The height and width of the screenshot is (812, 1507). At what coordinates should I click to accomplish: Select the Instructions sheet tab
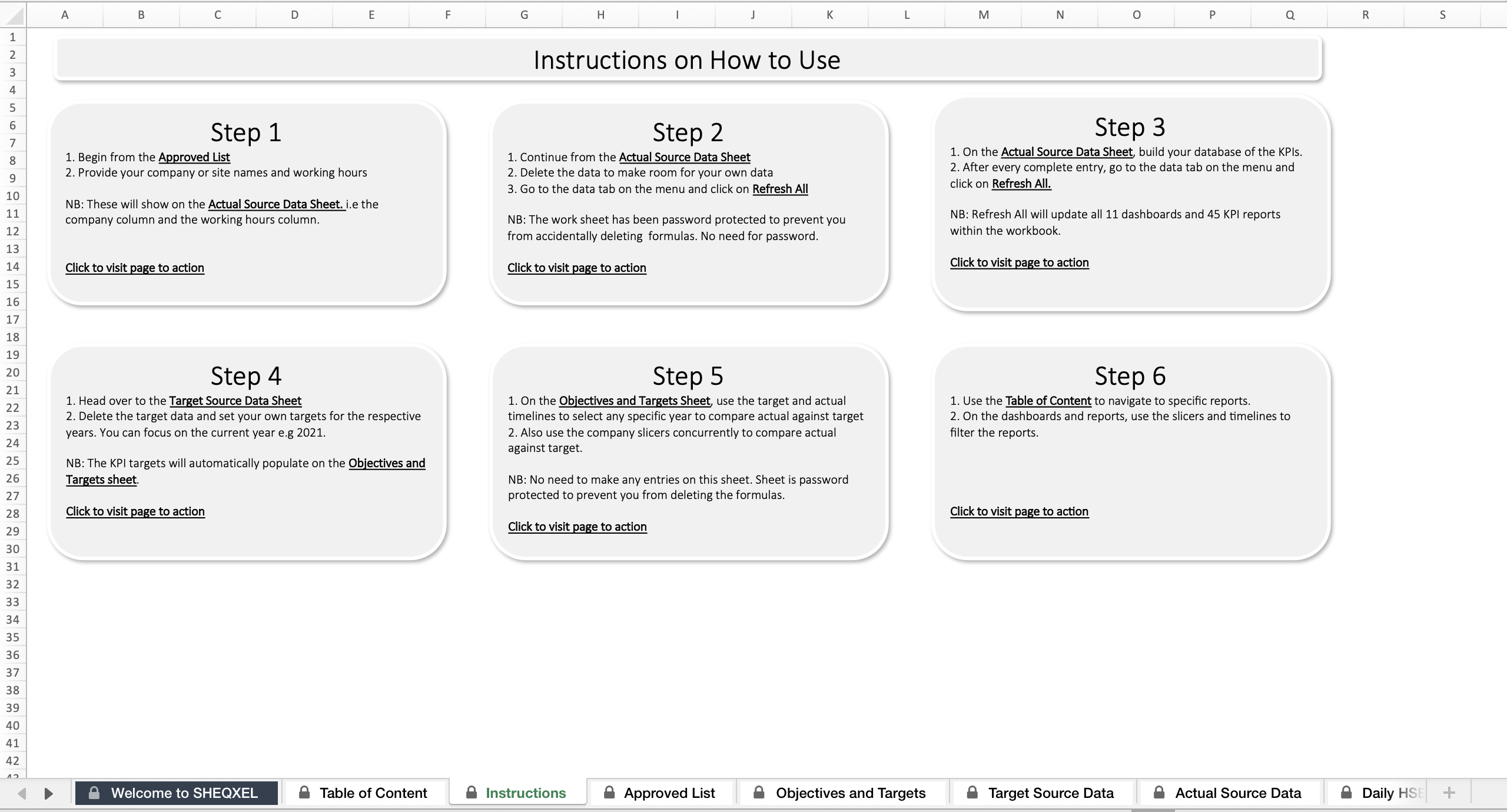tap(518, 793)
